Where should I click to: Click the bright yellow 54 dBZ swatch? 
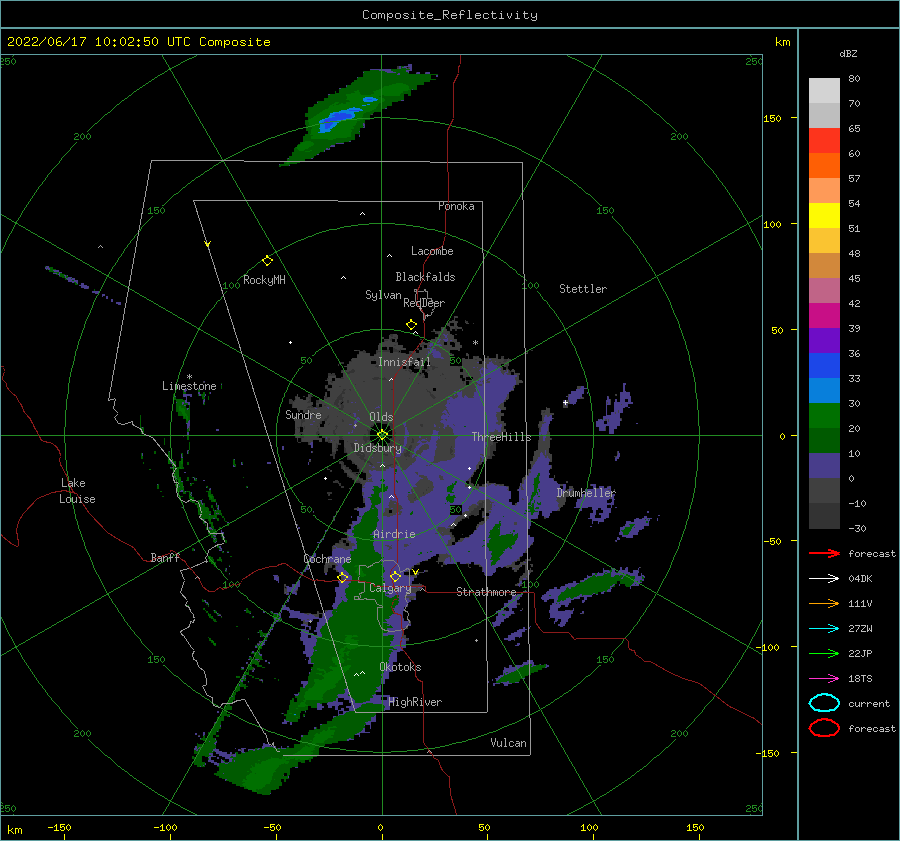(824, 215)
